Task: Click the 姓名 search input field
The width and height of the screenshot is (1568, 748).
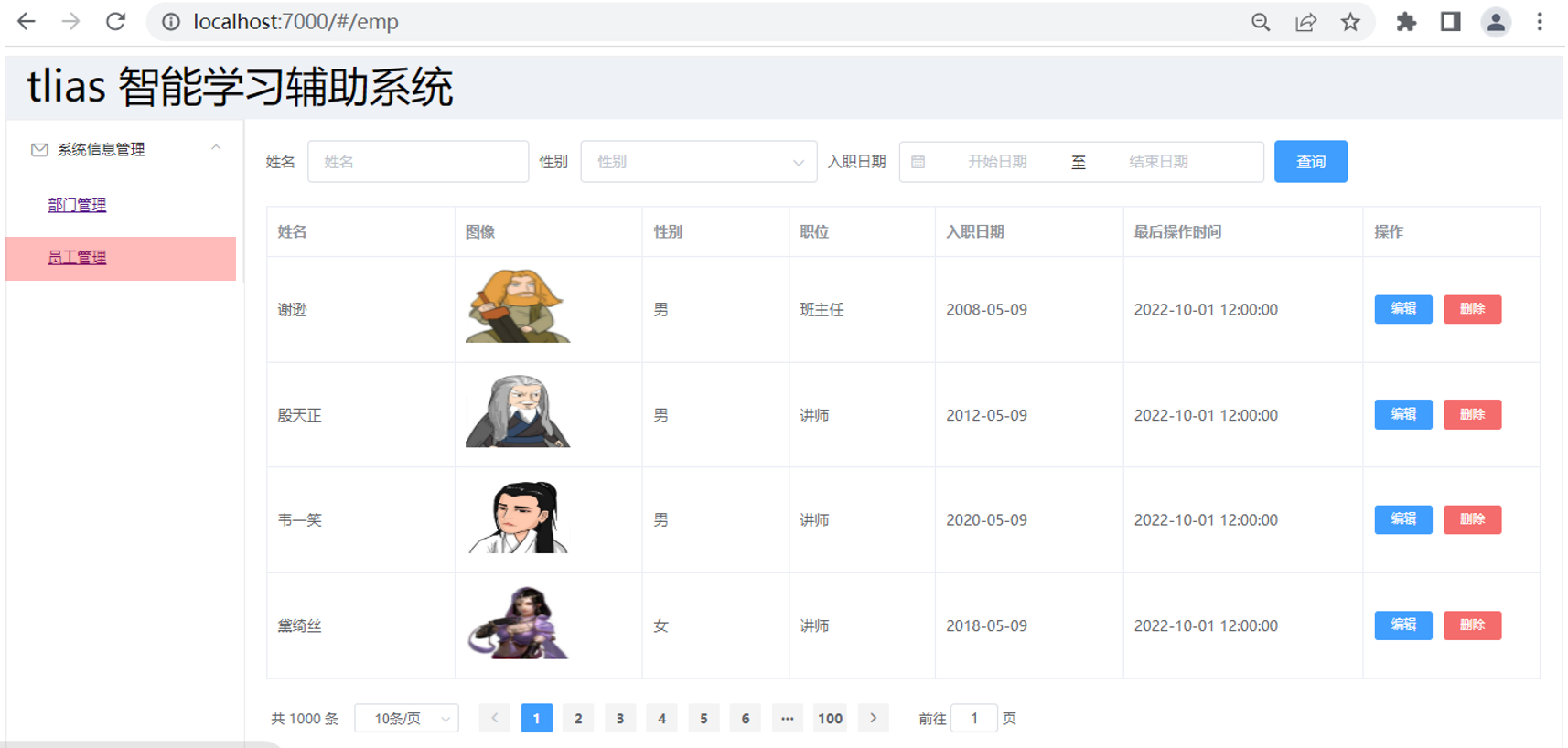Action: pyautogui.click(x=418, y=162)
